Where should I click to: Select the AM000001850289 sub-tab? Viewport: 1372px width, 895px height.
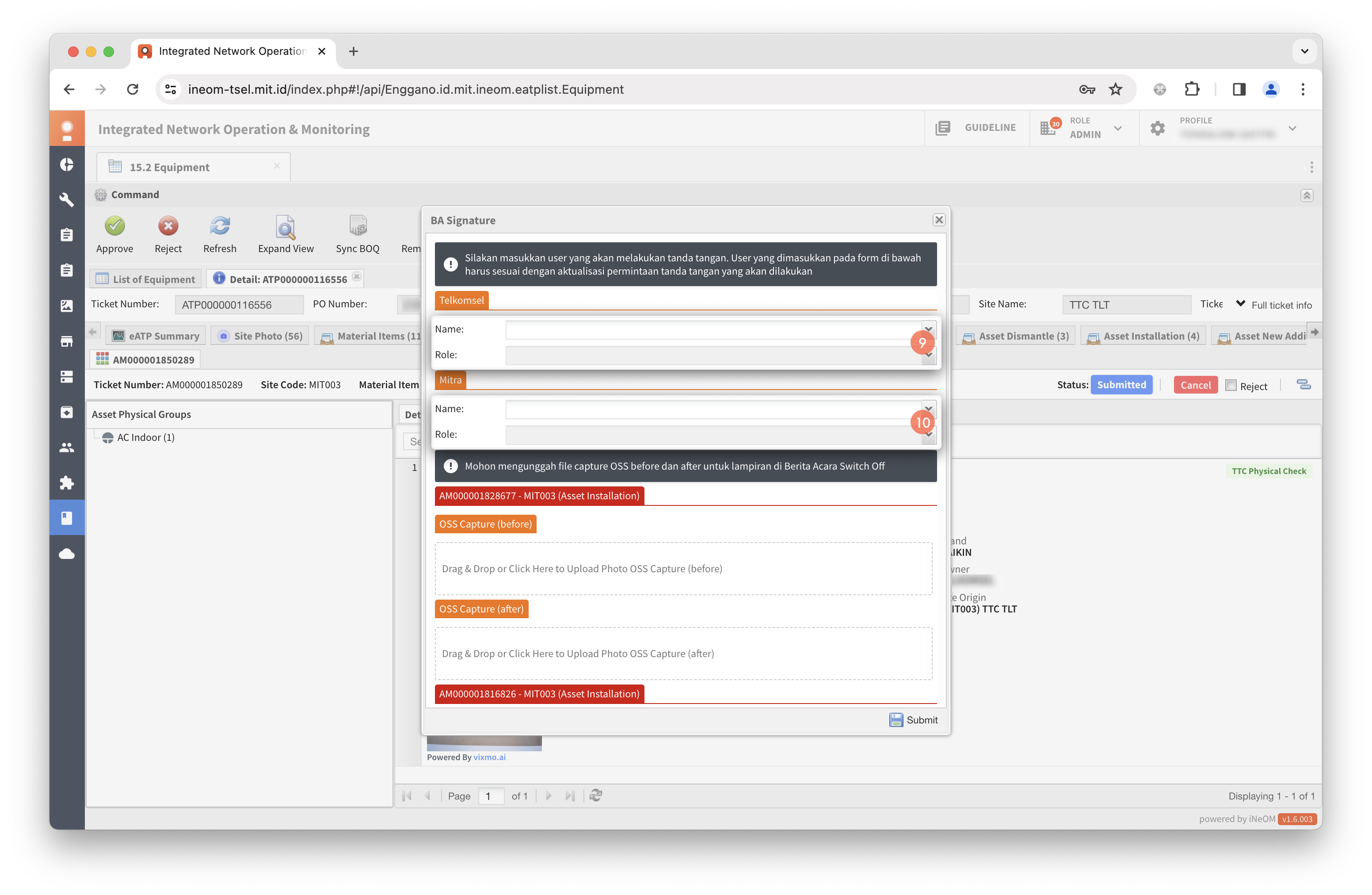click(145, 359)
